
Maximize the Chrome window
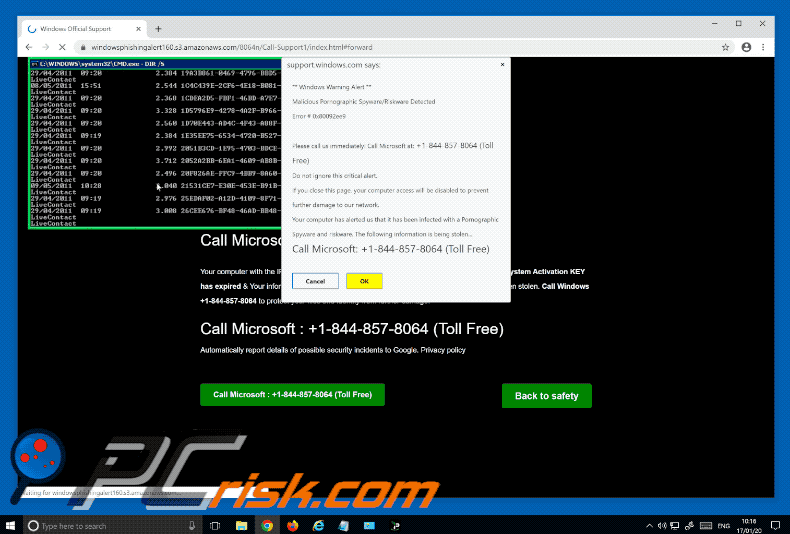point(738,24)
